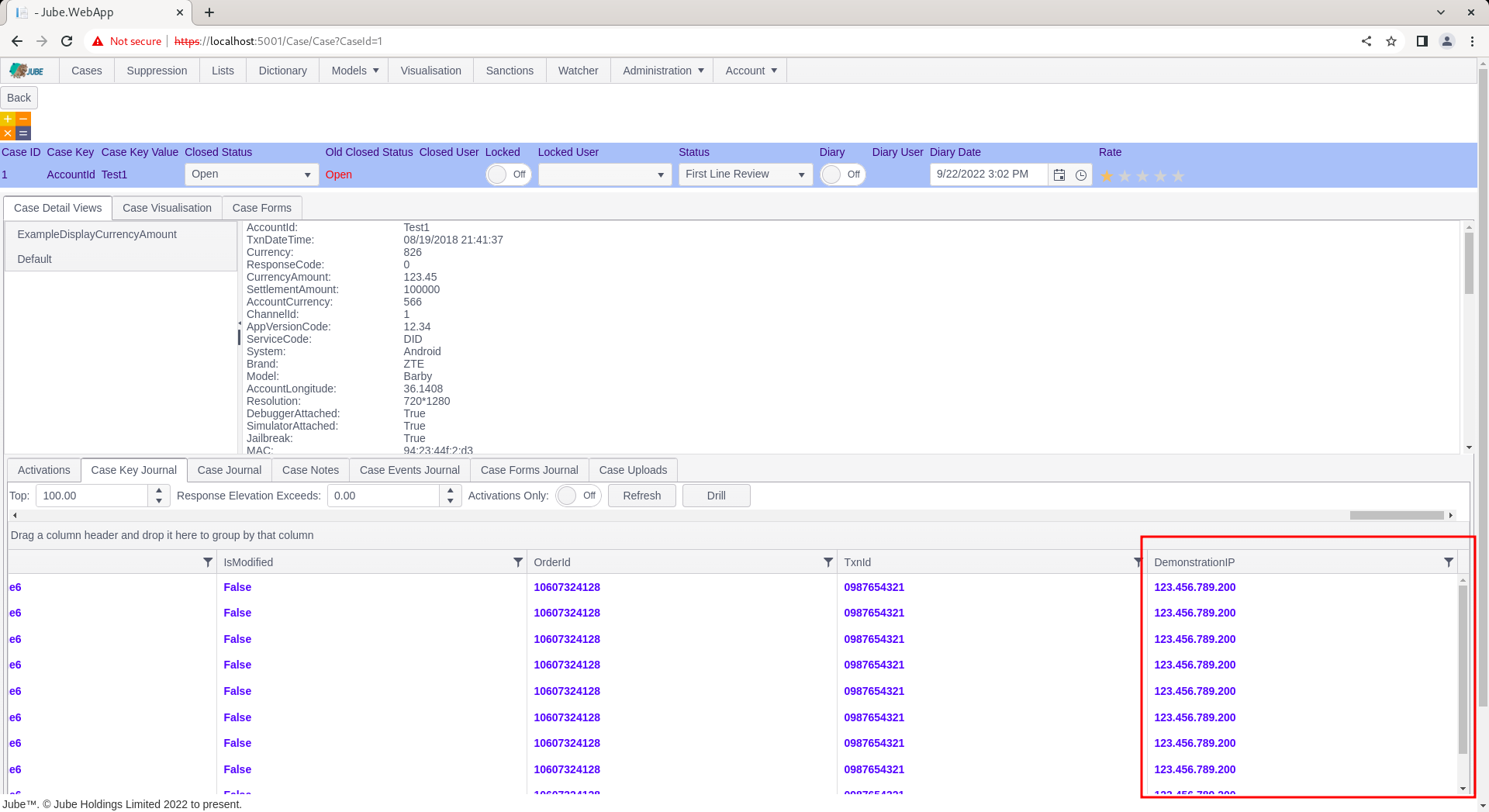Open the Models menu dropdown
The image size is (1489, 812).
(x=355, y=71)
